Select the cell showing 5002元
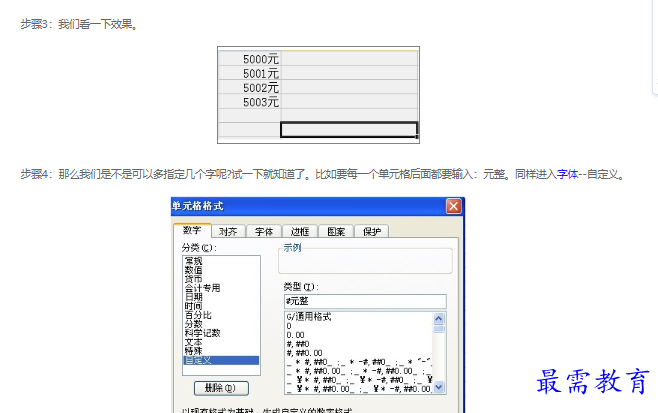658x413 pixels. click(250, 87)
